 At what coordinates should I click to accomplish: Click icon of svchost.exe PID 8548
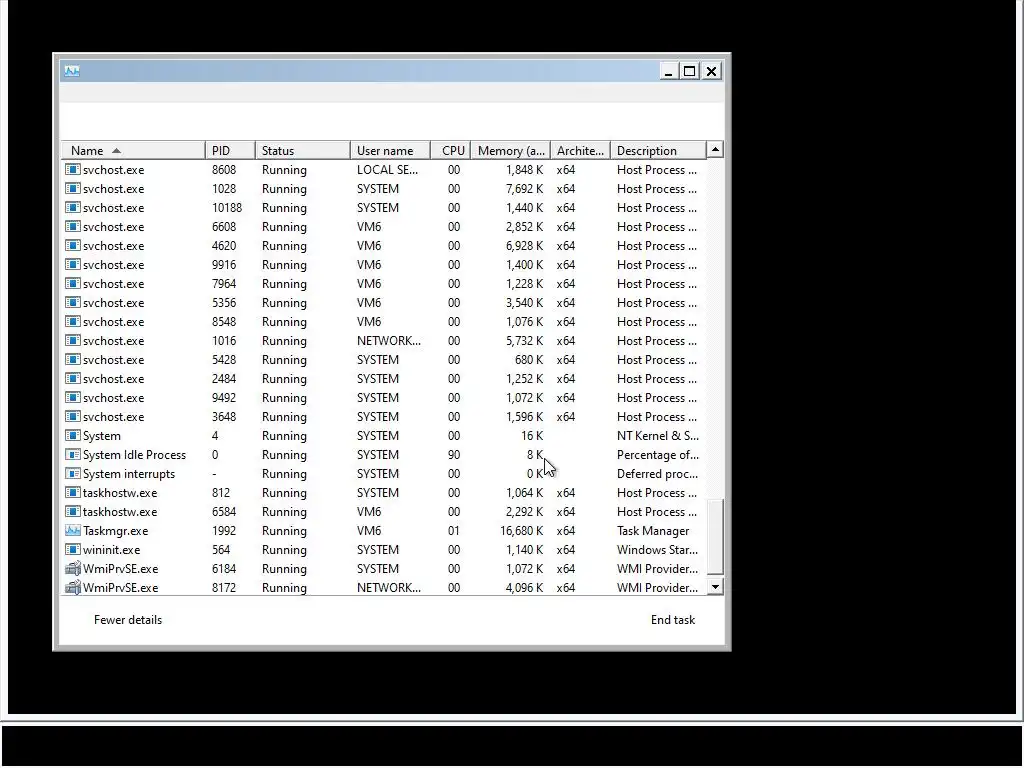pos(72,321)
